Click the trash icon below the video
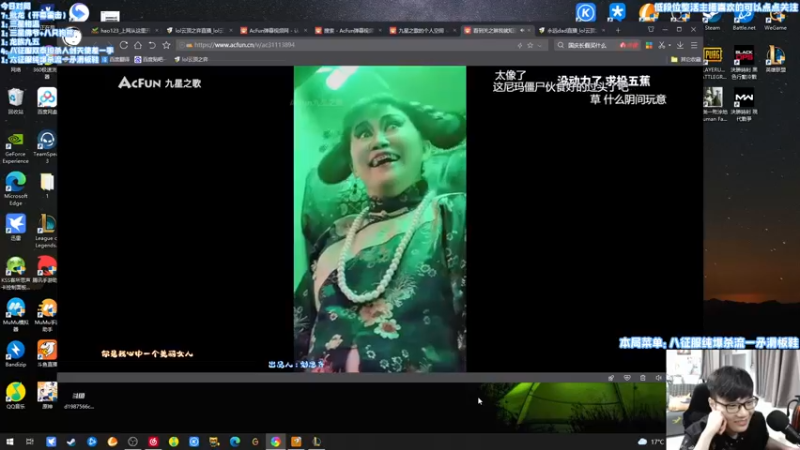This screenshot has width=800, height=450. pos(642,378)
